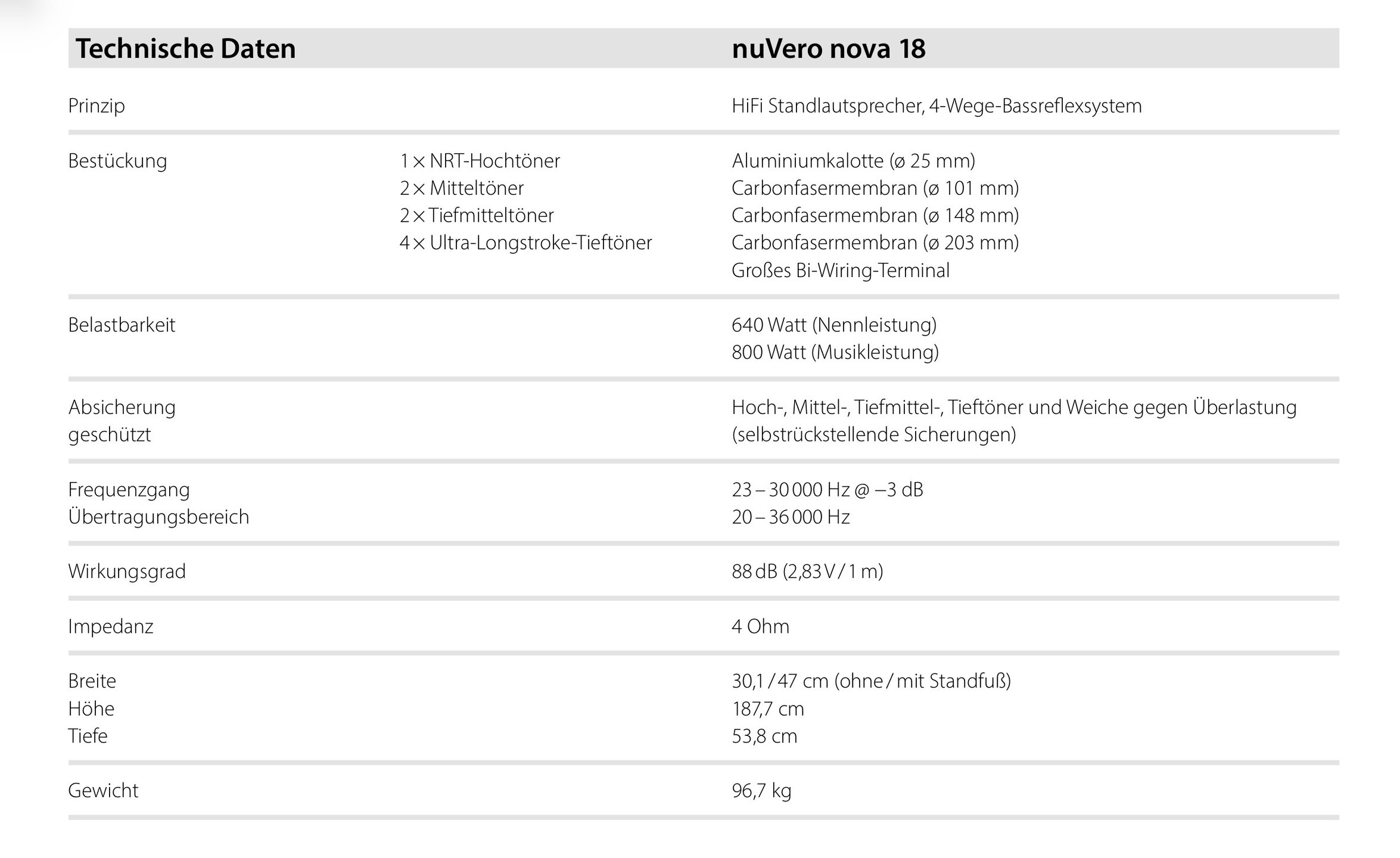
Task: Click the 'nuVero nova 18' column header
Action: (828, 48)
